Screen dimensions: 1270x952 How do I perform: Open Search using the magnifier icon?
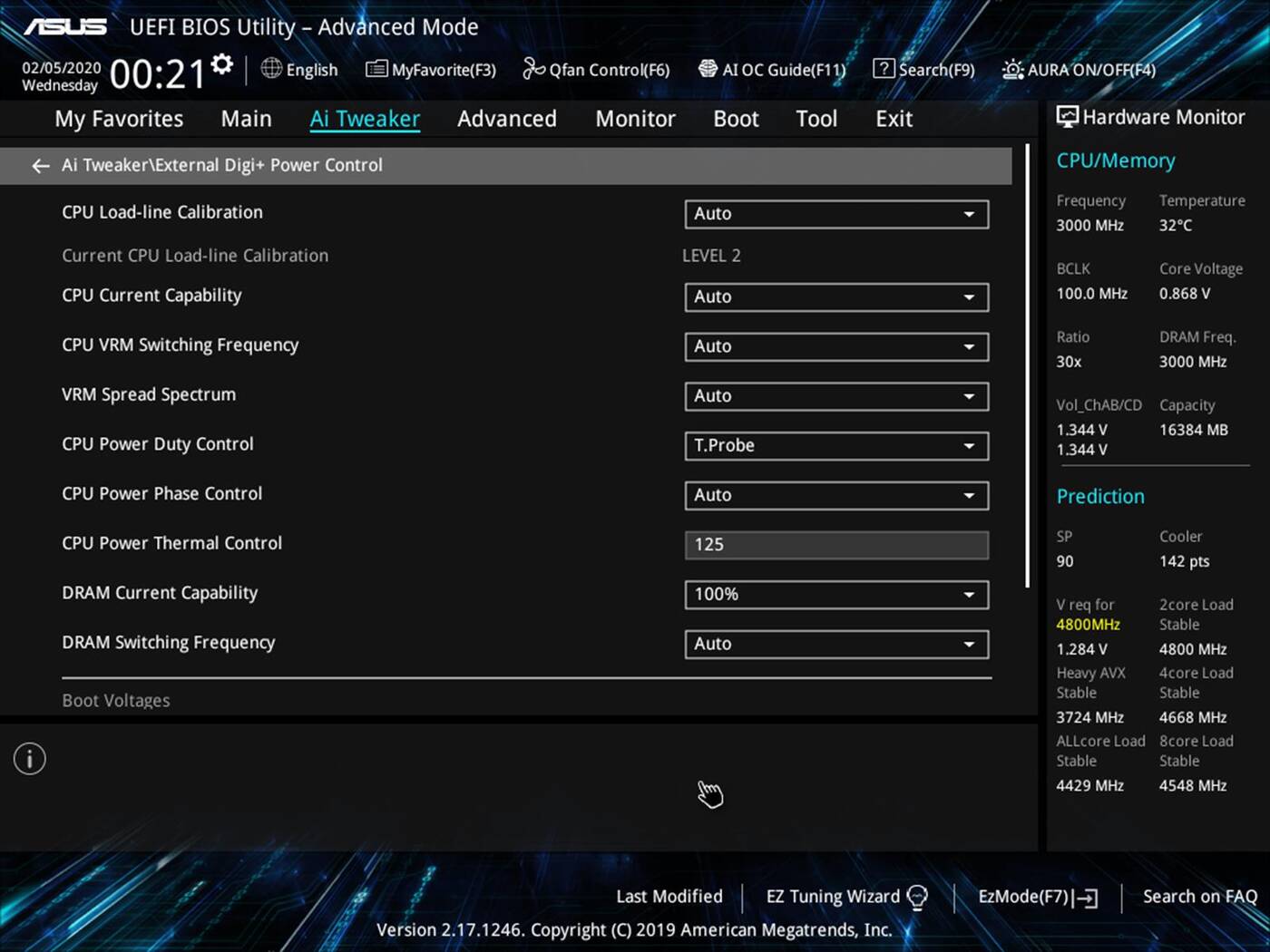(883, 69)
